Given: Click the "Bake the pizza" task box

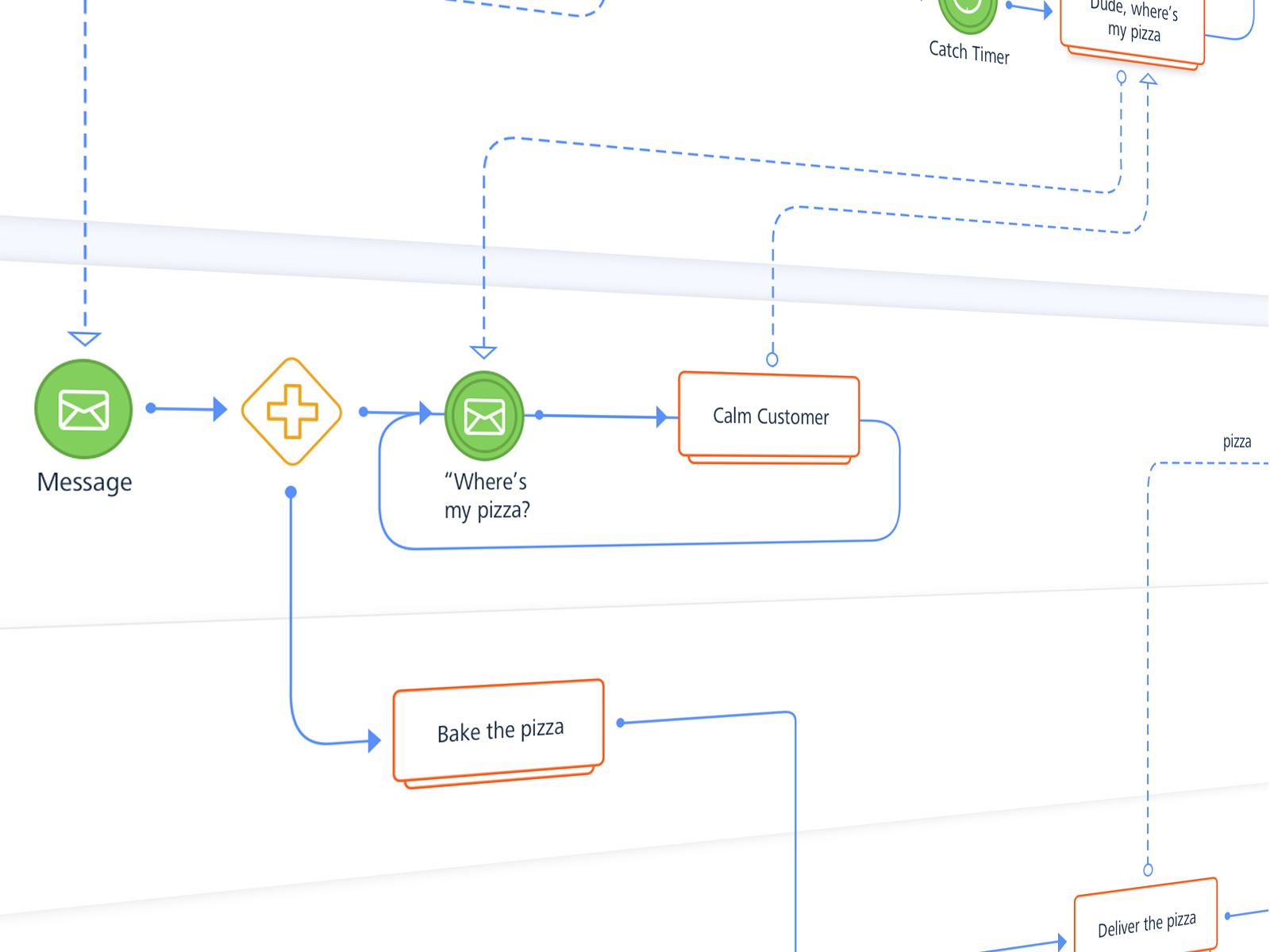Looking at the screenshot, I should click(498, 728).
